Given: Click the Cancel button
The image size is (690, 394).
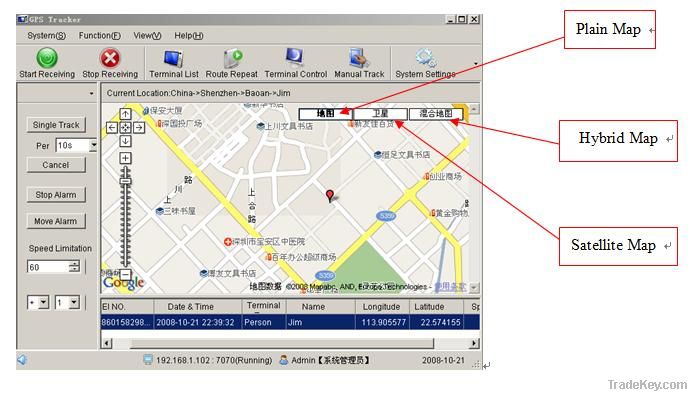Looking at the screenshot, I should (56, 165).
